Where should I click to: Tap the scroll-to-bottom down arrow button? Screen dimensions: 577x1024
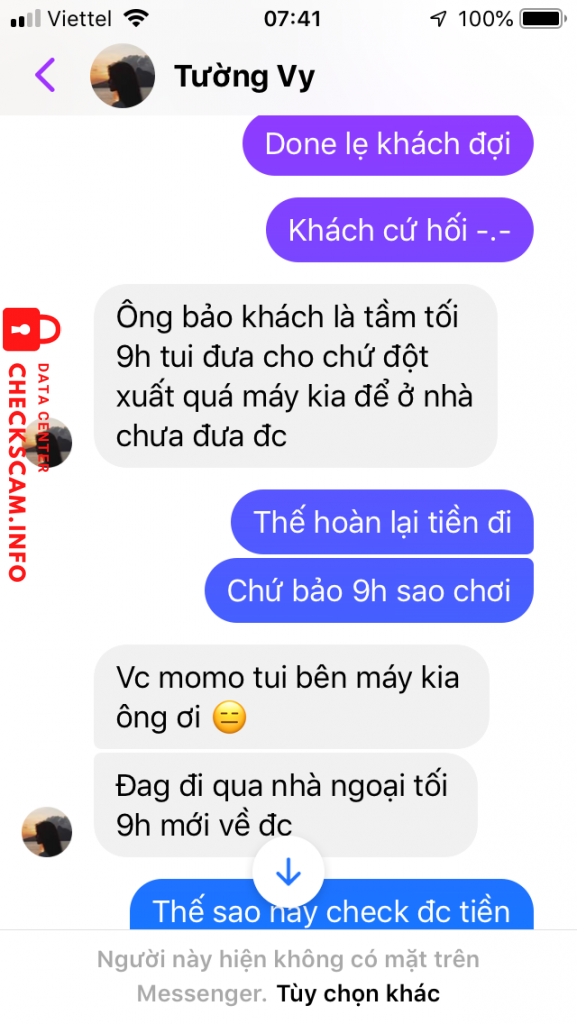pos(288,872)
